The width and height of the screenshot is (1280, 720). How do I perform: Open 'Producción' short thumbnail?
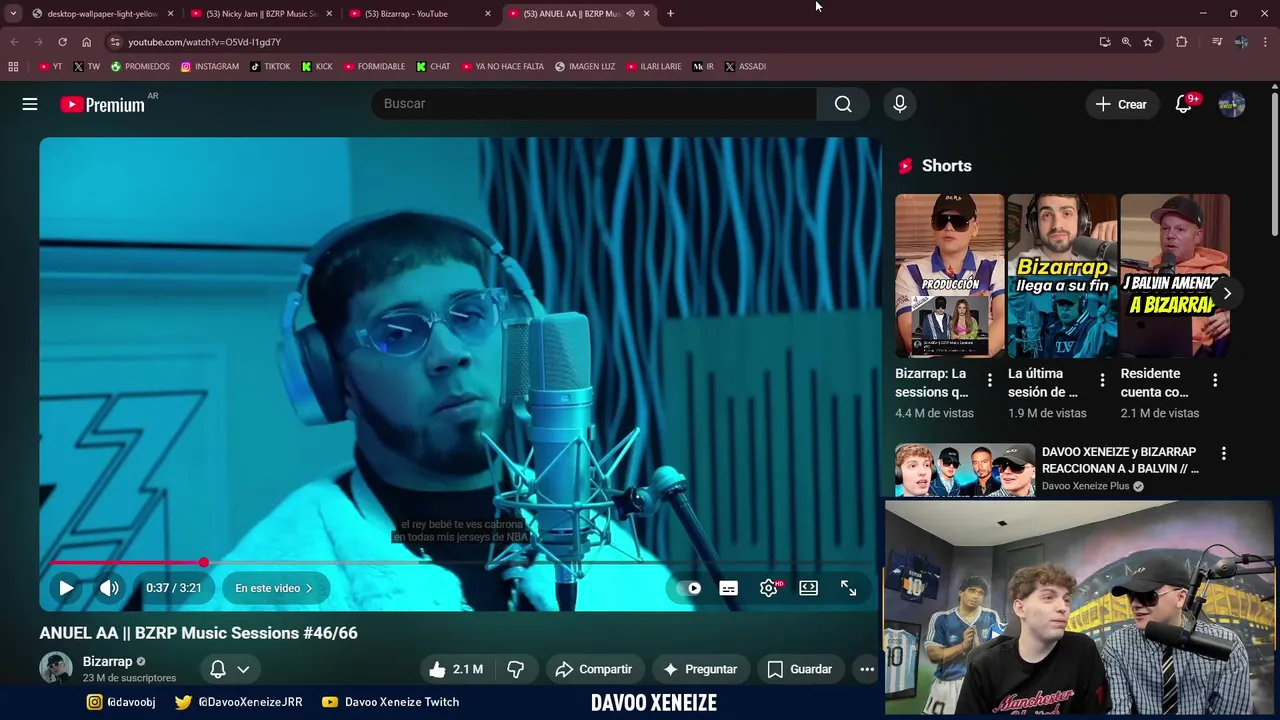(949, 276)
